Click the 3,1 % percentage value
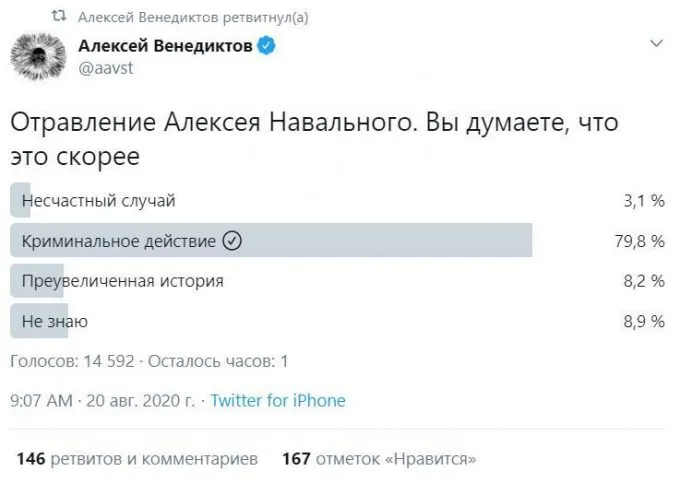680x483 pixels. click(x=644, y=201)
